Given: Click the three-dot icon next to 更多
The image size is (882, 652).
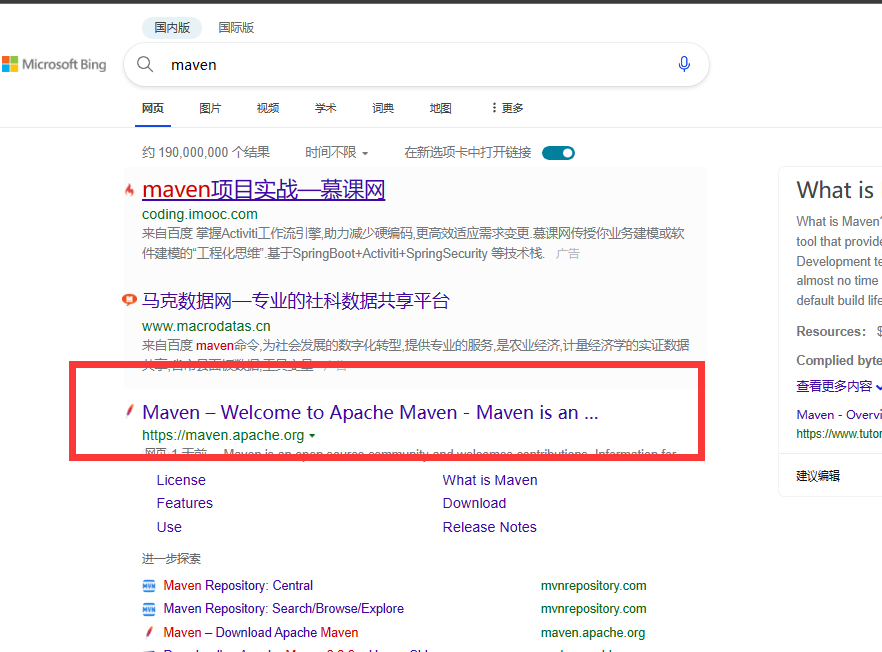Looking at the screenshot, I should coord(494,107).
